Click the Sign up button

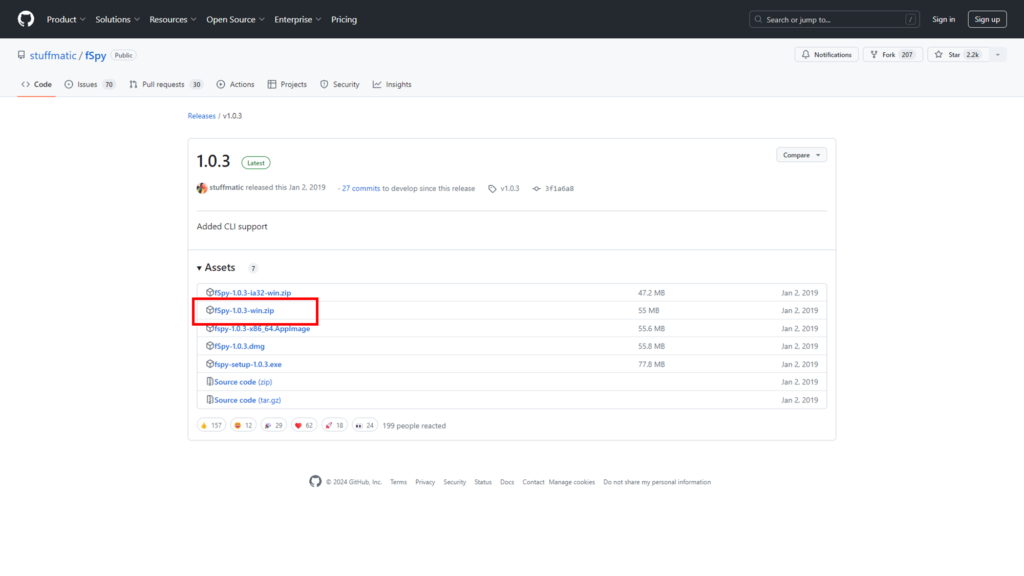987,19
